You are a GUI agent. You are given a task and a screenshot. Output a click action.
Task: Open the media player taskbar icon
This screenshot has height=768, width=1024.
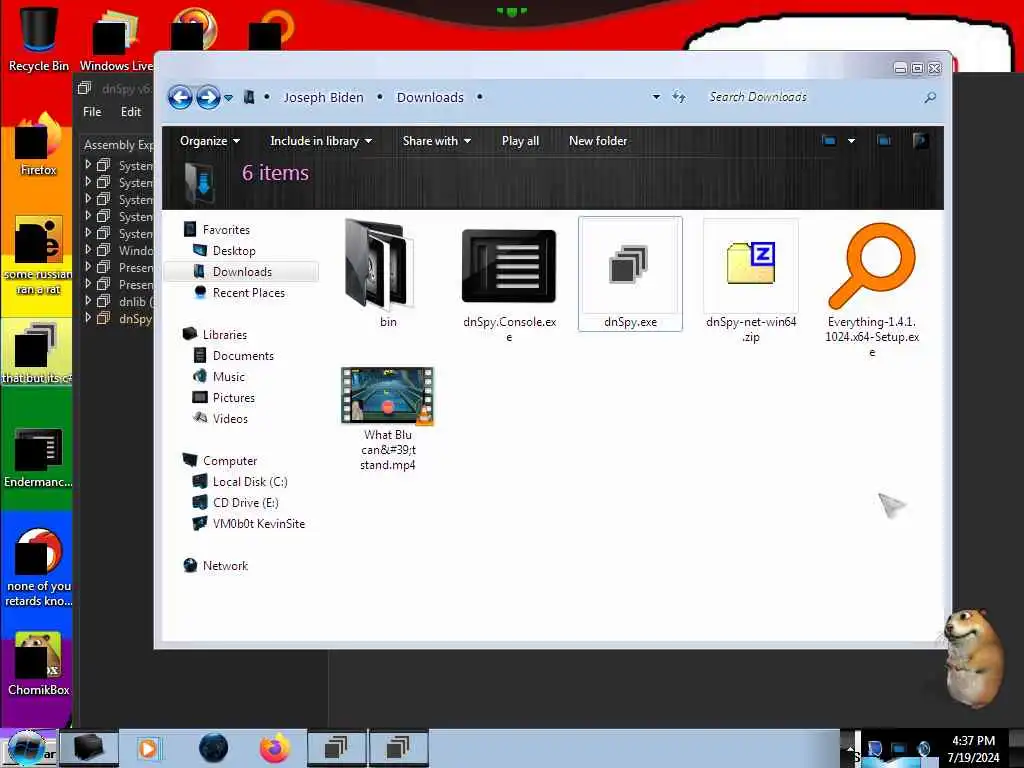click(x=149, y=748)
